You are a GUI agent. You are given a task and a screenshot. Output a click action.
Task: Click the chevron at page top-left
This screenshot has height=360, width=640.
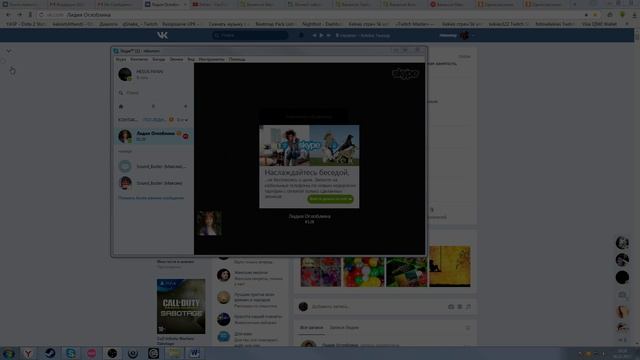pyautogui.click(x=9, y=51)
